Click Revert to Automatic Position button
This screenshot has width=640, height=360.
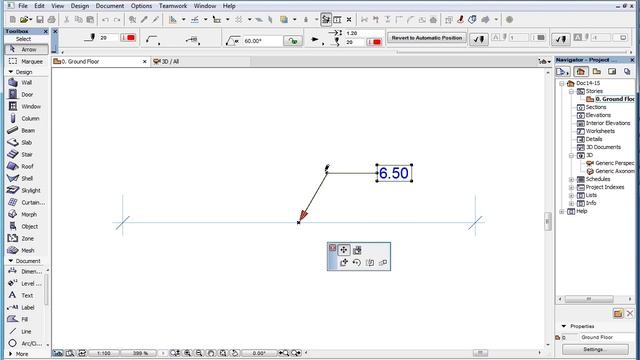tap(427, 38)
